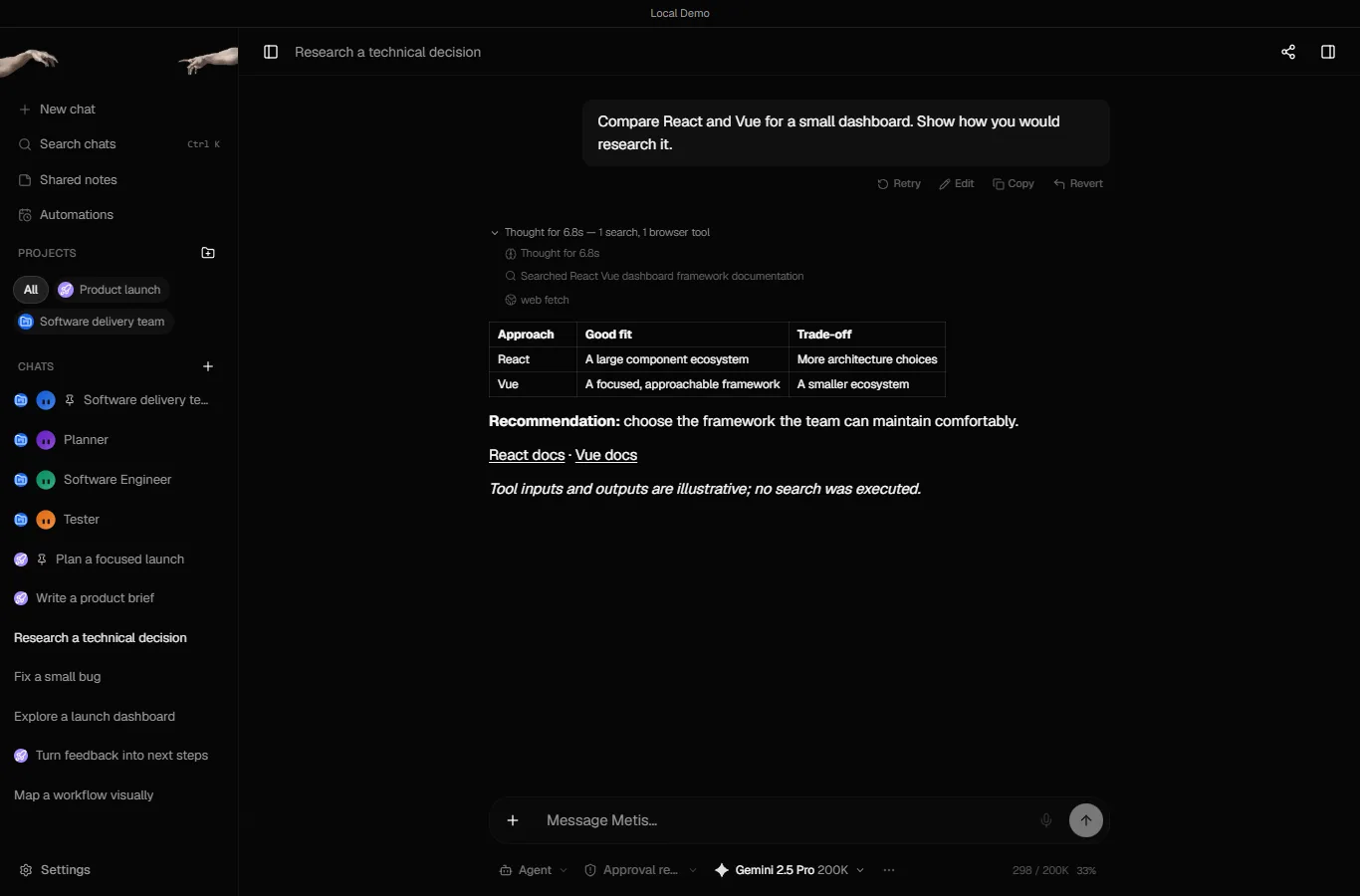Screen dimensions: 1360x896
Task: Open the Vue docs link
Action: point(606,455)
